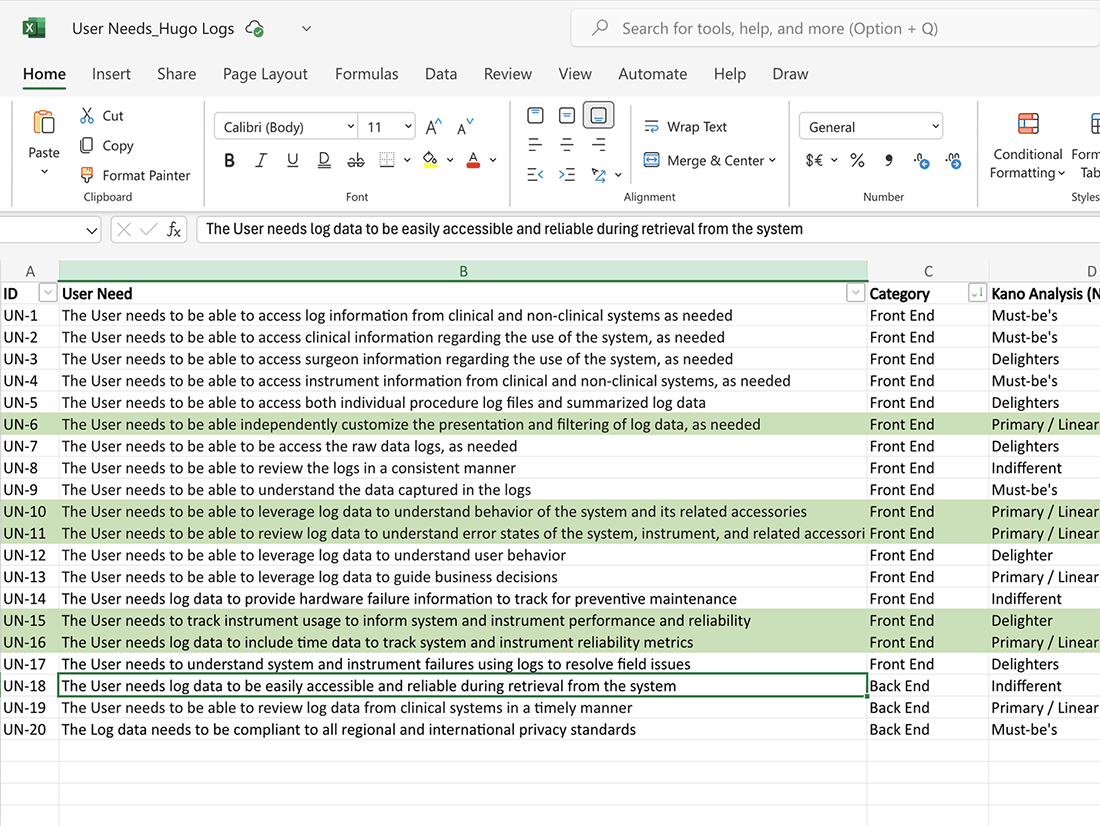The width and height of the screenshot is (1100, 826).
Task: Toggle Bold formatting
Action: [x=229, y=160]
